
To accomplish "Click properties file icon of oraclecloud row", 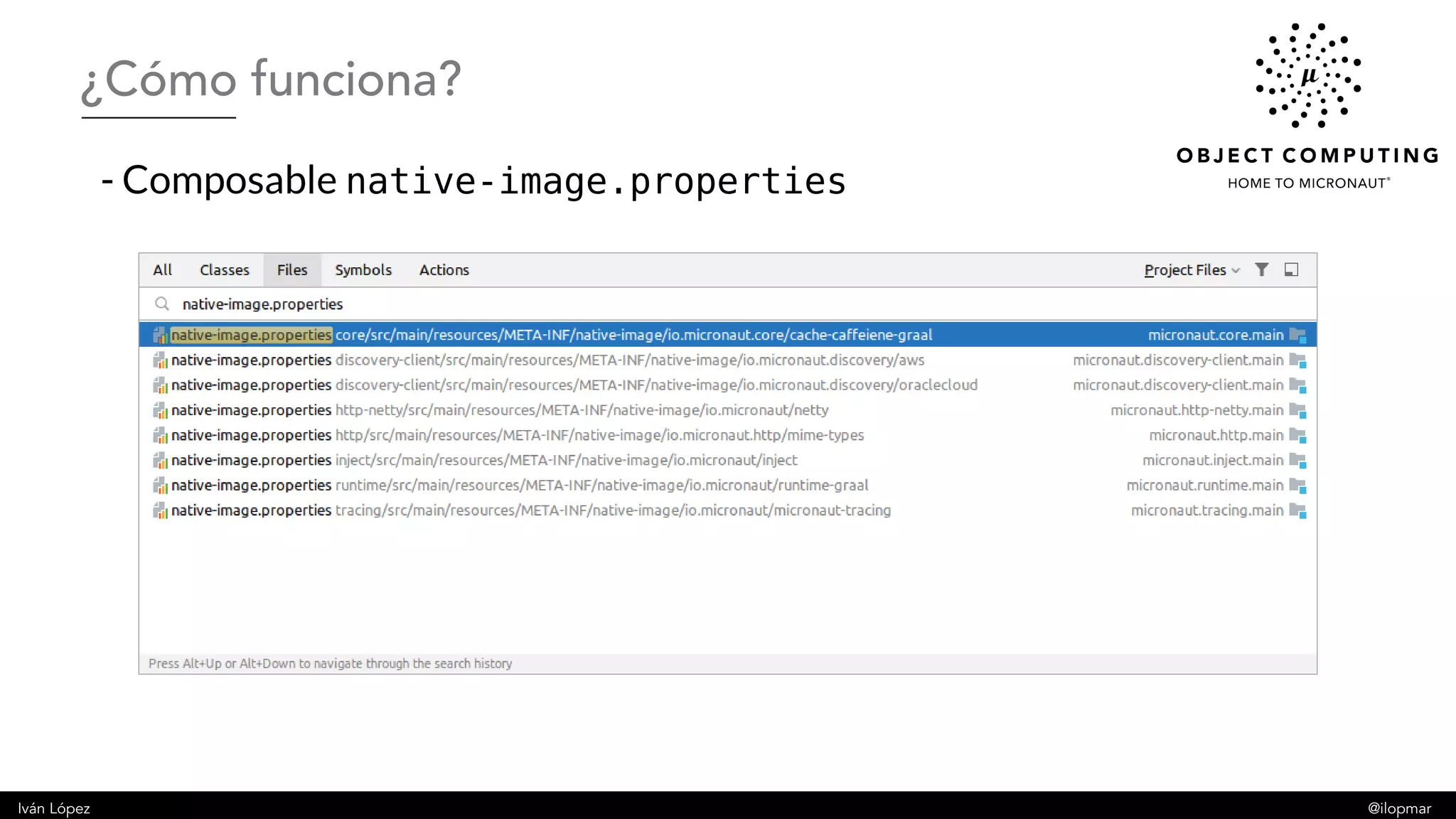I will [161, 385].
